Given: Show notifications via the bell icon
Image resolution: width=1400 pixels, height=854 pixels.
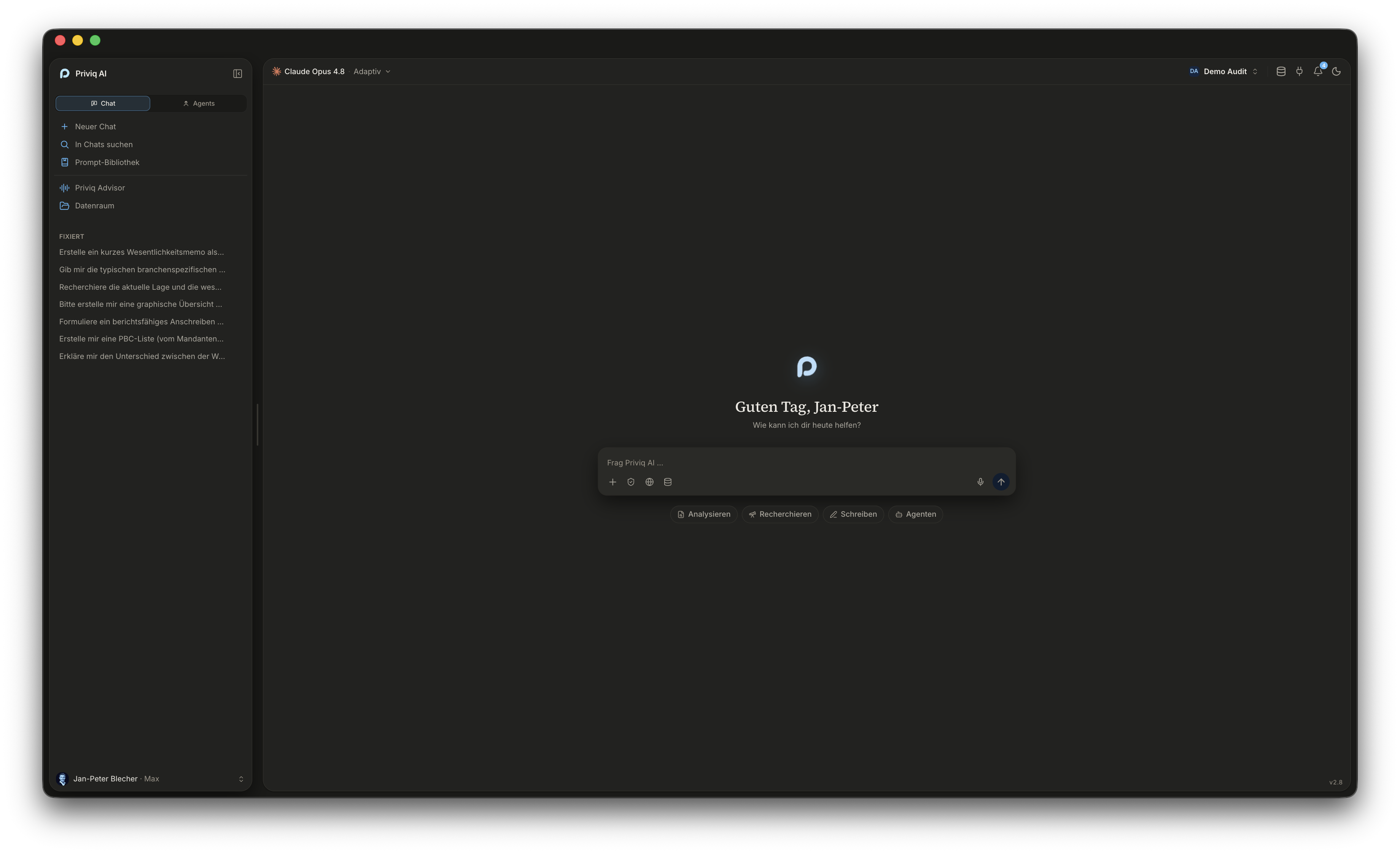Looking at the screenshot, I should (x=1317, y=71).
